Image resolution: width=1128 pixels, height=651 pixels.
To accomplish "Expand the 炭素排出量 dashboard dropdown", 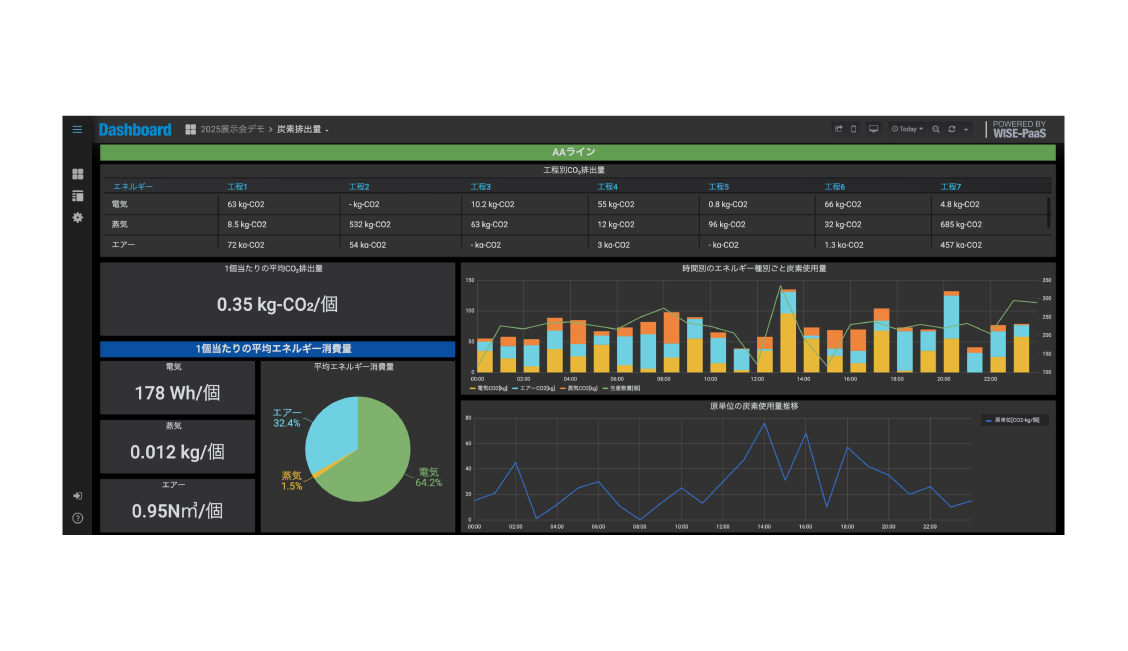I will (303, 129).
